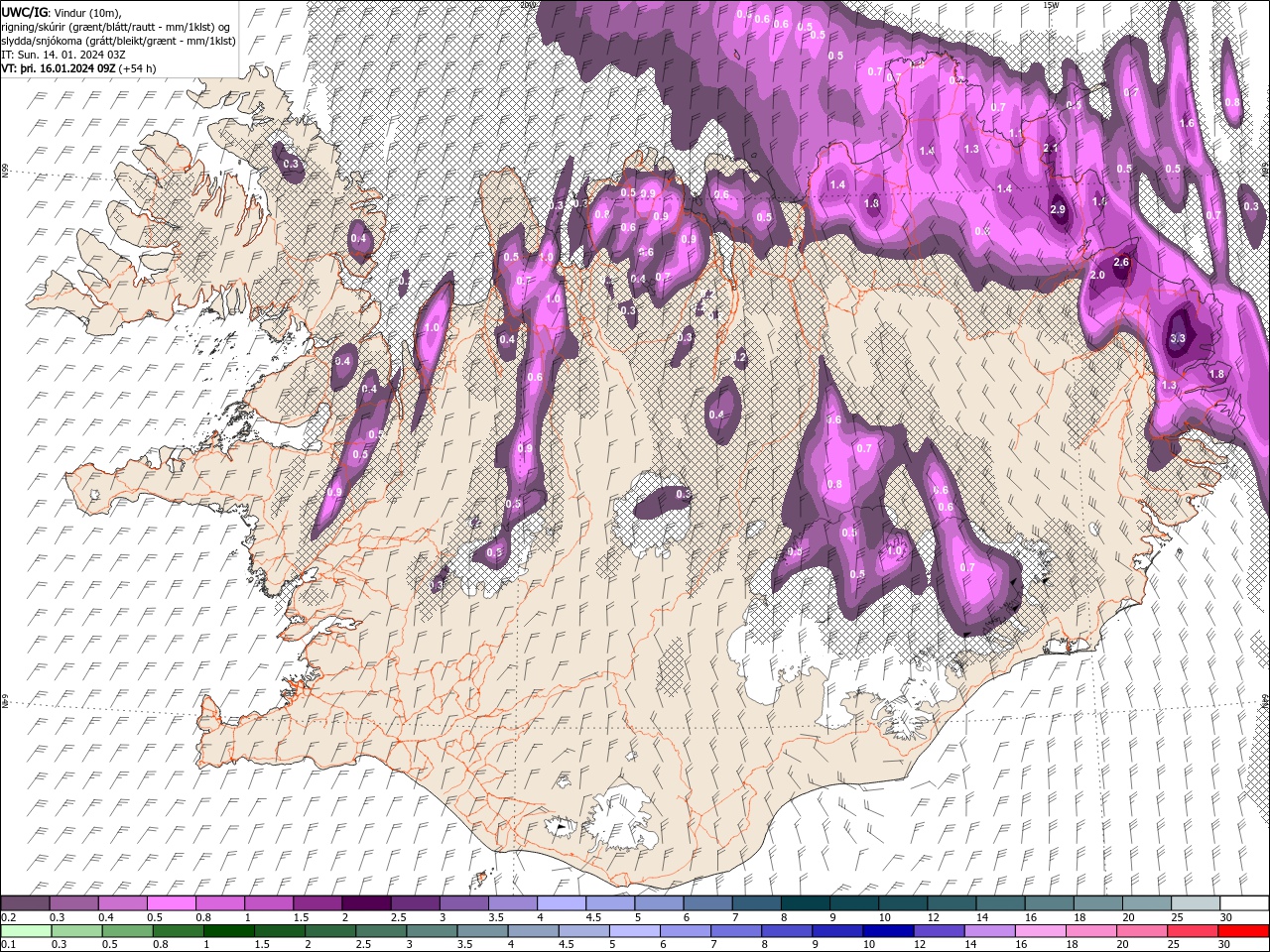Click pale green 0.1–0.3 swatch in rain scale

click(x=27, y=930)
